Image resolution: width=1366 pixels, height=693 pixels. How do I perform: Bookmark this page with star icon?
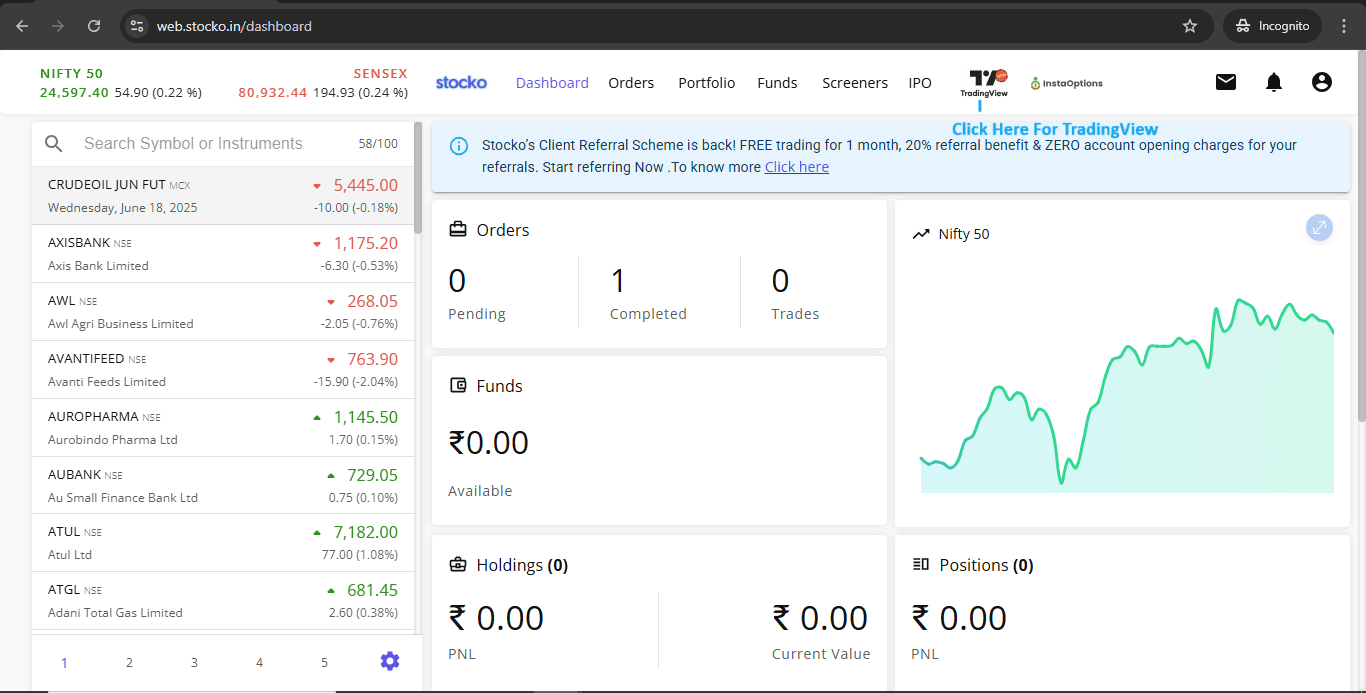(x=1190, y=26)
